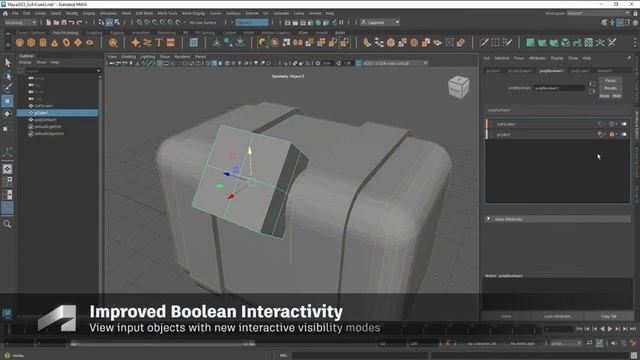Click the Play forward button on the timeline
Viewport: 640px width, 360px height.
[610, 329]
